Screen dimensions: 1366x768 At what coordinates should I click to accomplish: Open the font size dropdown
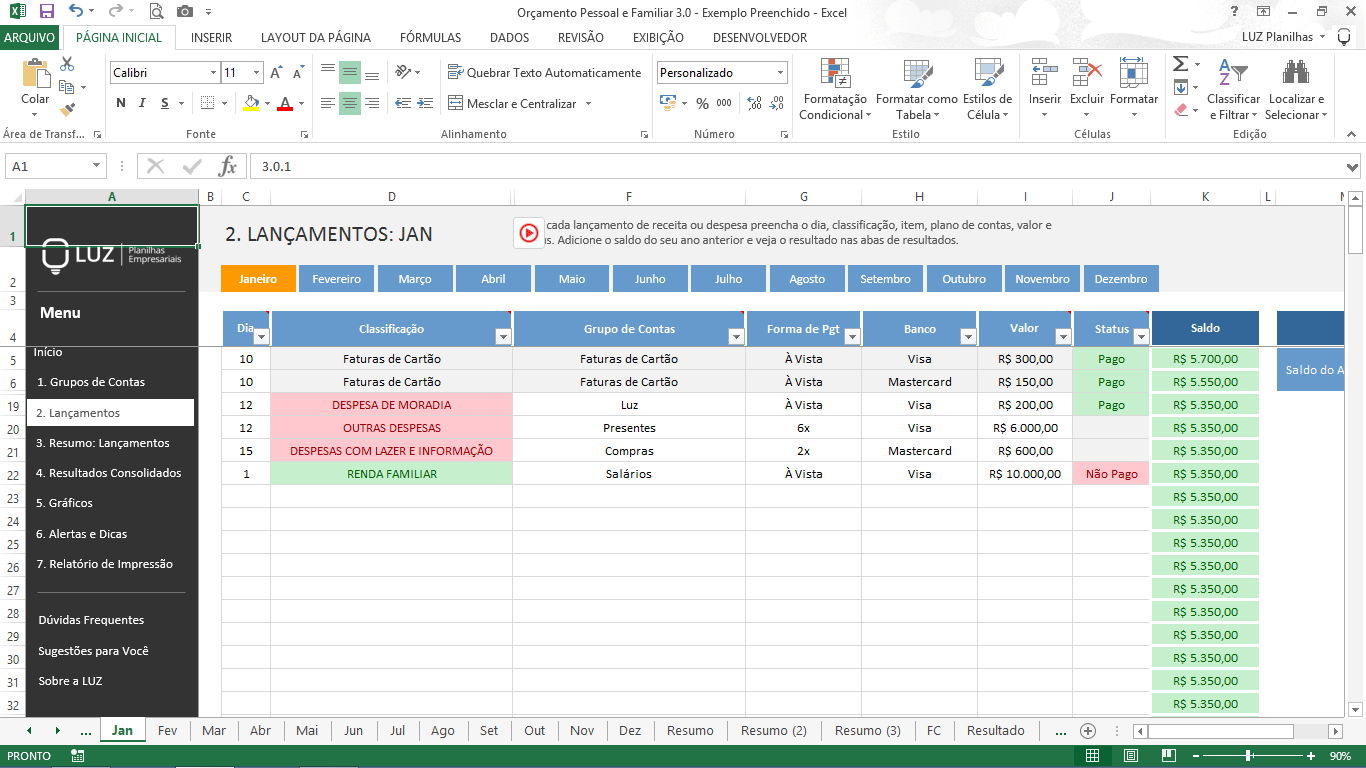click(254, 72)
